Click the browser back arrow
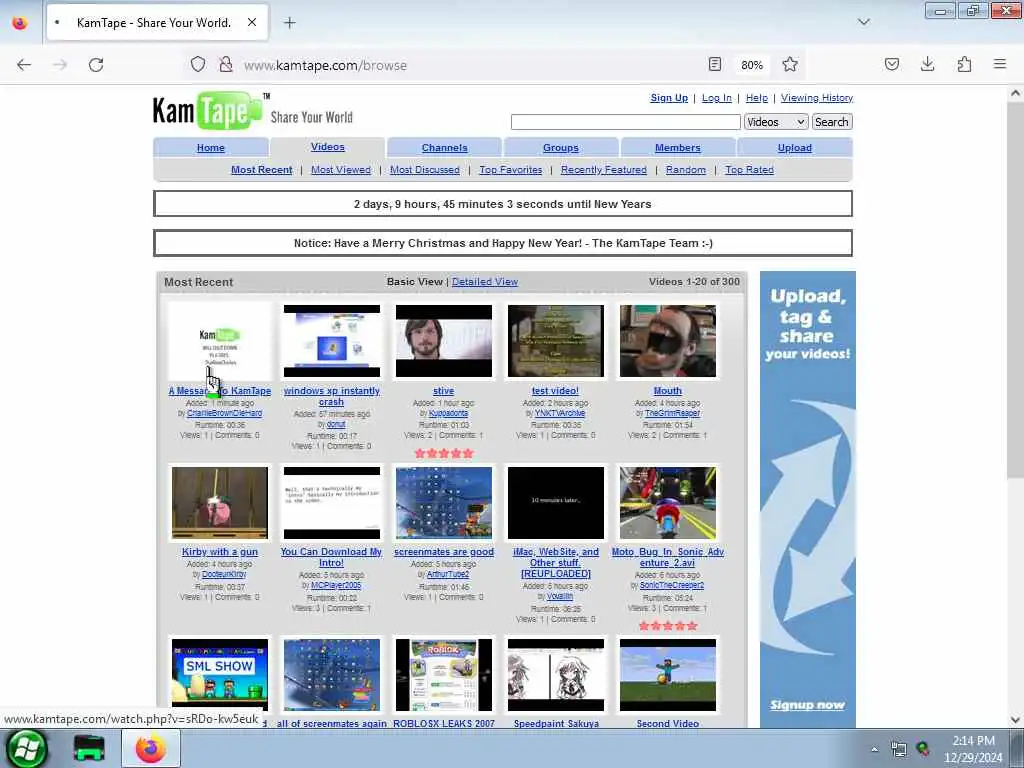This screenshot has width=1024, height=768. point(24,65)
